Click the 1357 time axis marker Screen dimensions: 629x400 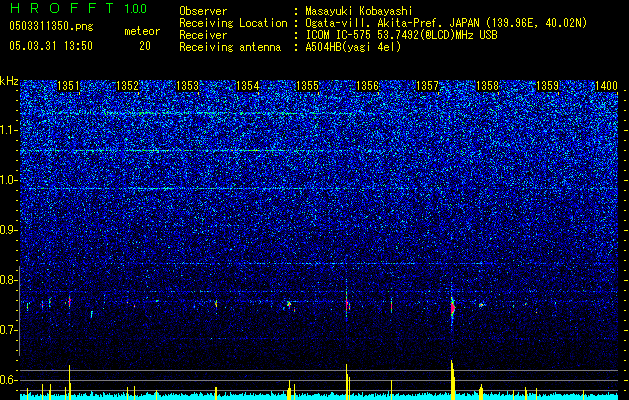coord(428,86)
